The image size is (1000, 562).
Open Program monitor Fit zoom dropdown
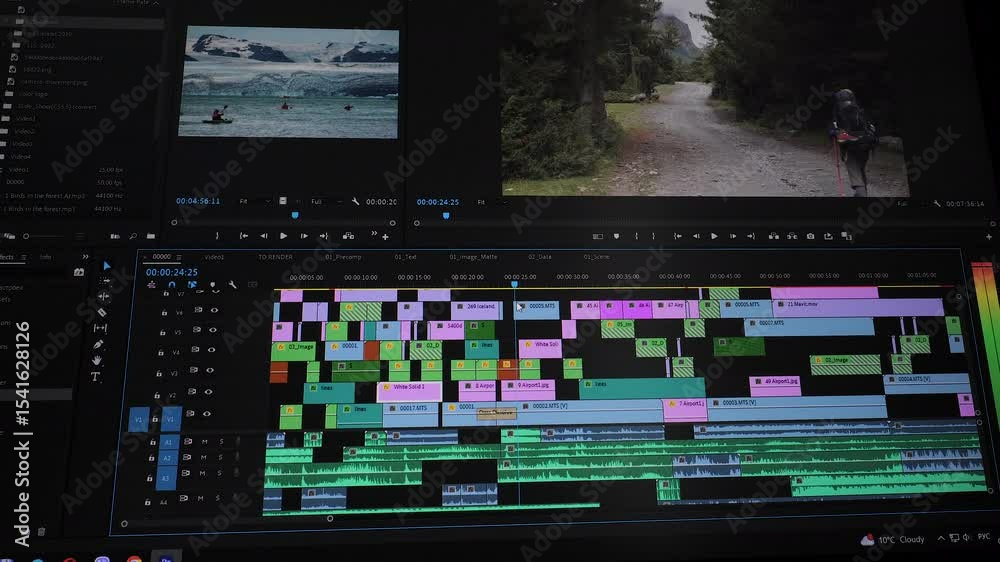coord(490,202)
